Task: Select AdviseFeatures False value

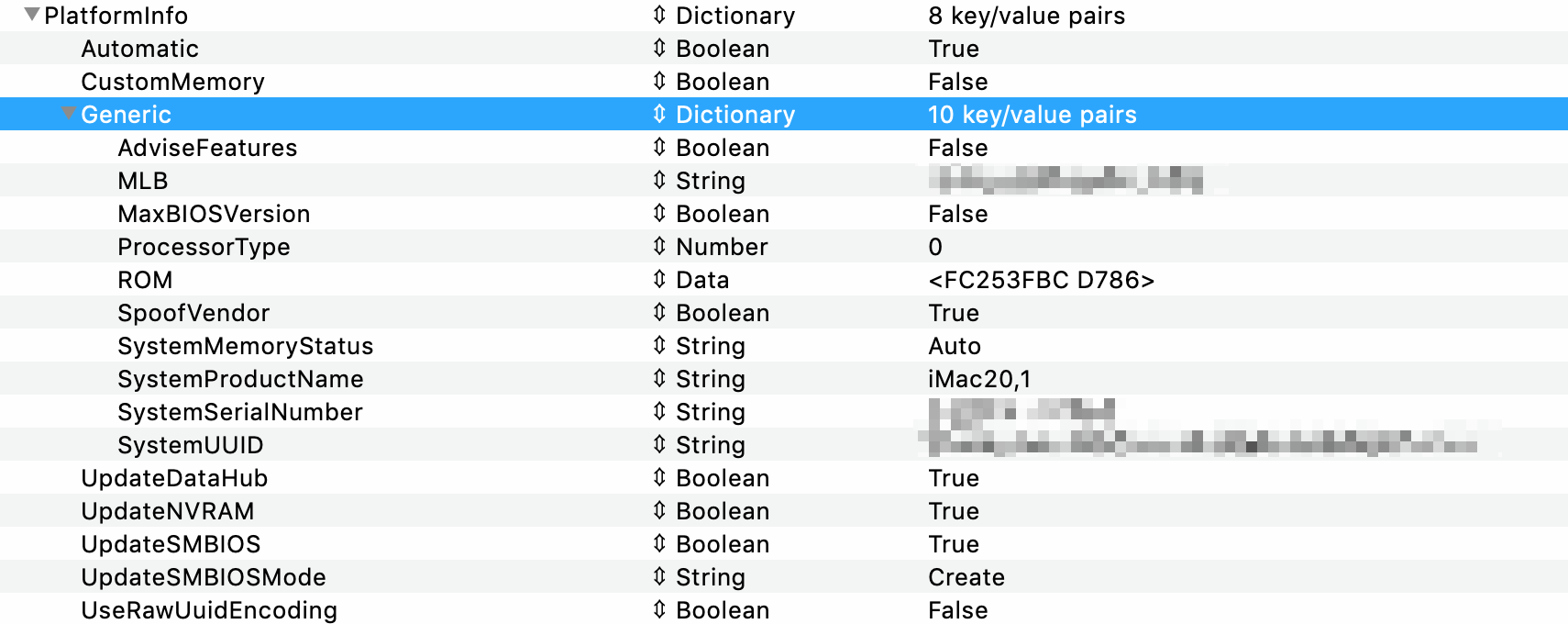Action: pyautogui.click(x=957, y=148)
